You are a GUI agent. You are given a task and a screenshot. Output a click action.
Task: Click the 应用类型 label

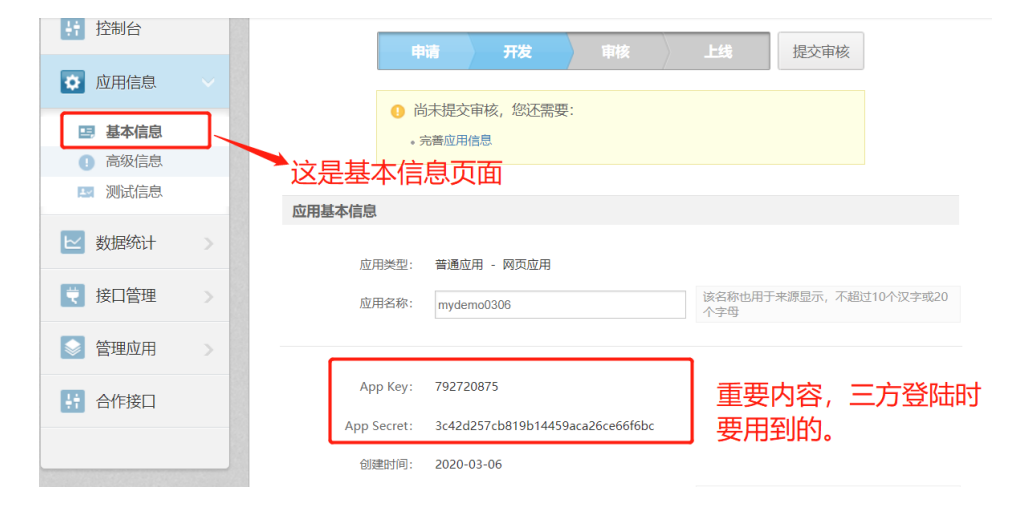386,264
